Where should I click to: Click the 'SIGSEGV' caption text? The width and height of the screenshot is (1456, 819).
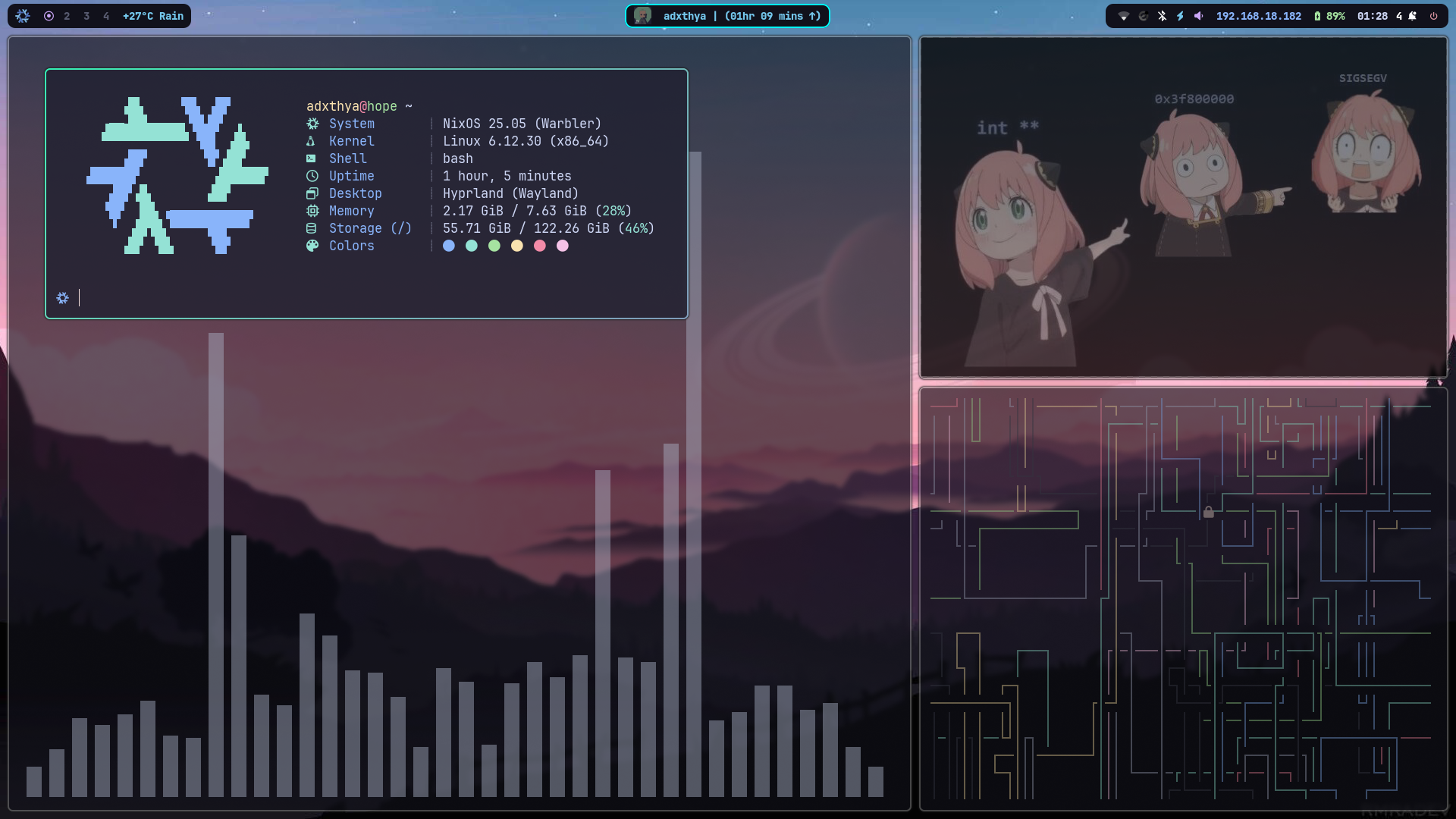[x=1363, y=78]
